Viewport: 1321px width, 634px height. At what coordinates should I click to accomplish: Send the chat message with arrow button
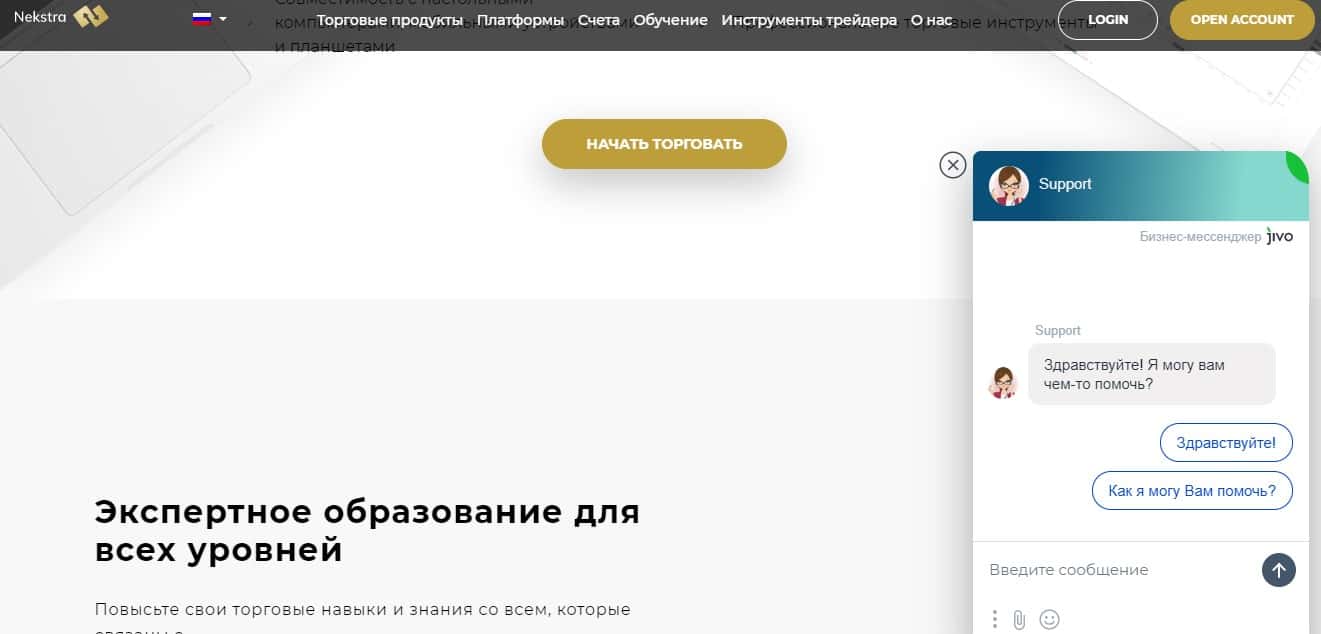pyautogui.click(x=1279, y=570)
